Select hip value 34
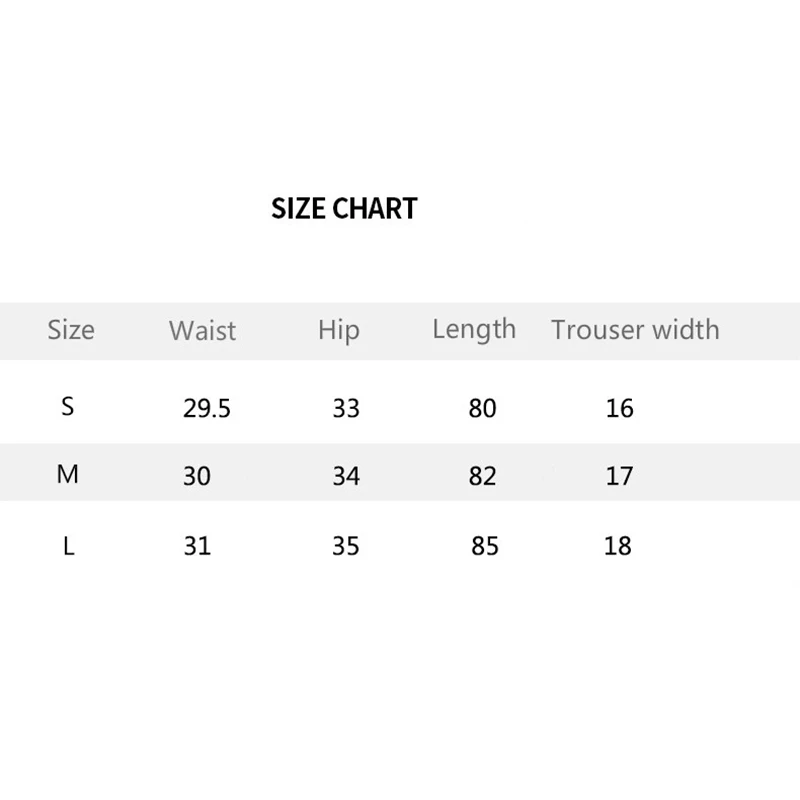 click(x=346, y=476)
